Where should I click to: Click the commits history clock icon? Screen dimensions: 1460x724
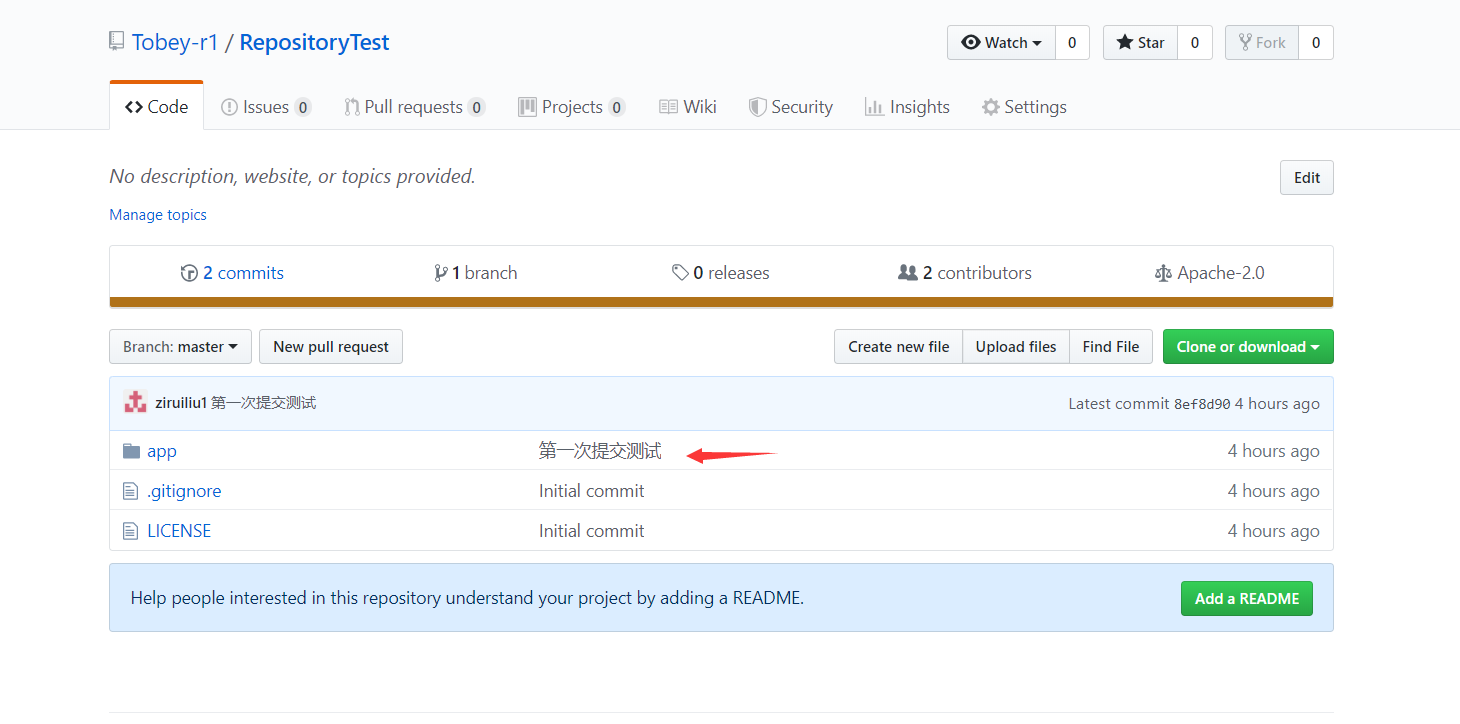pos(189,273)
